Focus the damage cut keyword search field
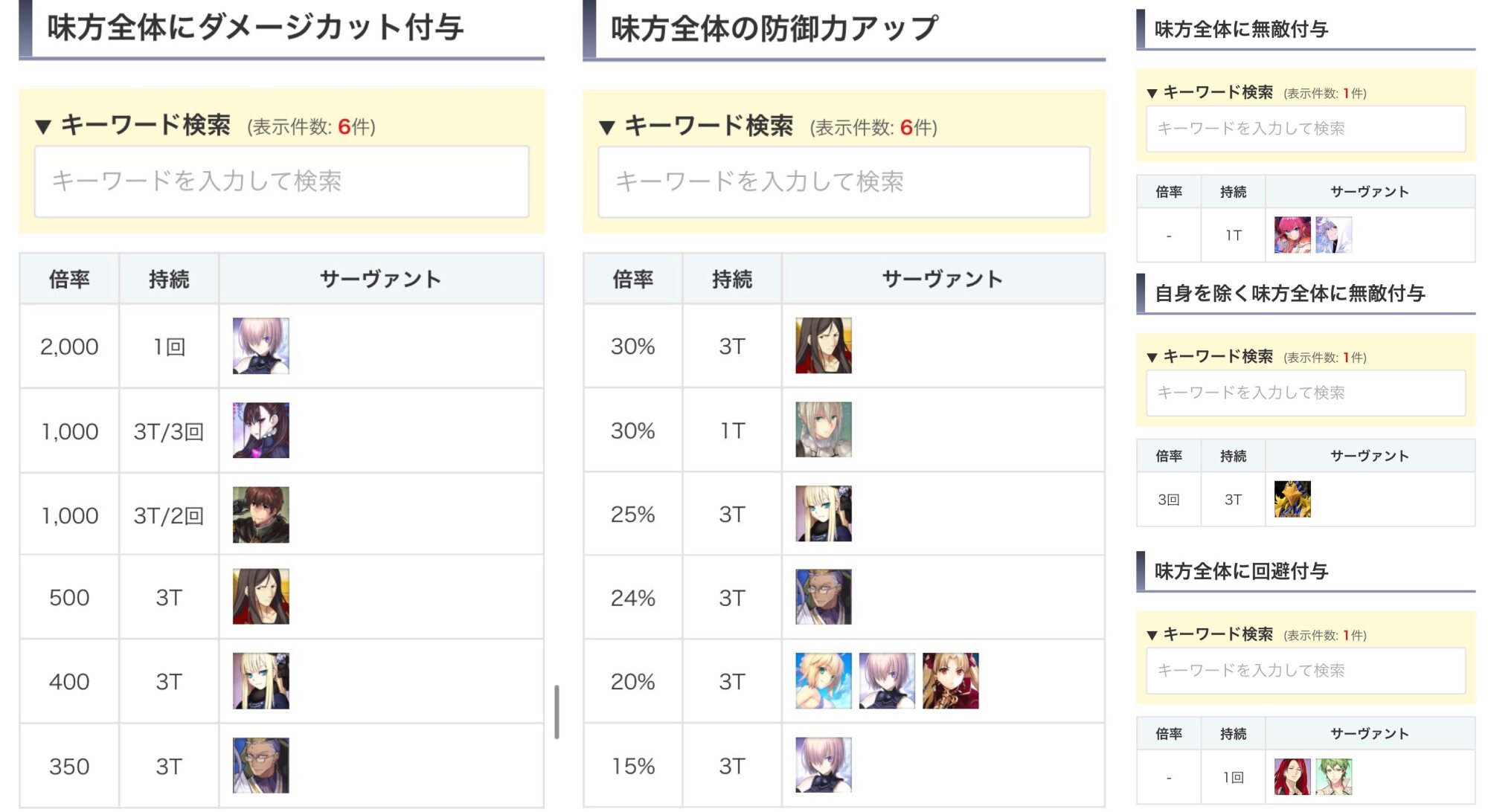 (x=281, y=181)
